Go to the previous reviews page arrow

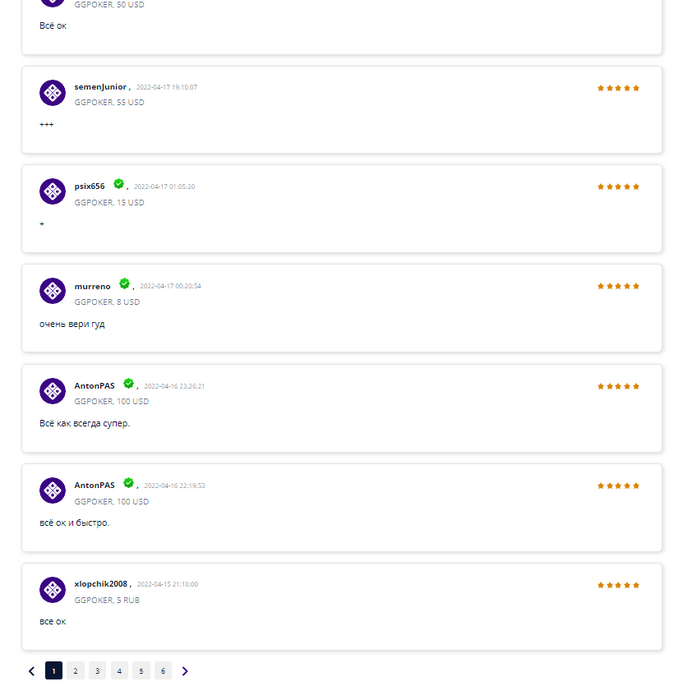(x=31, y=671)
